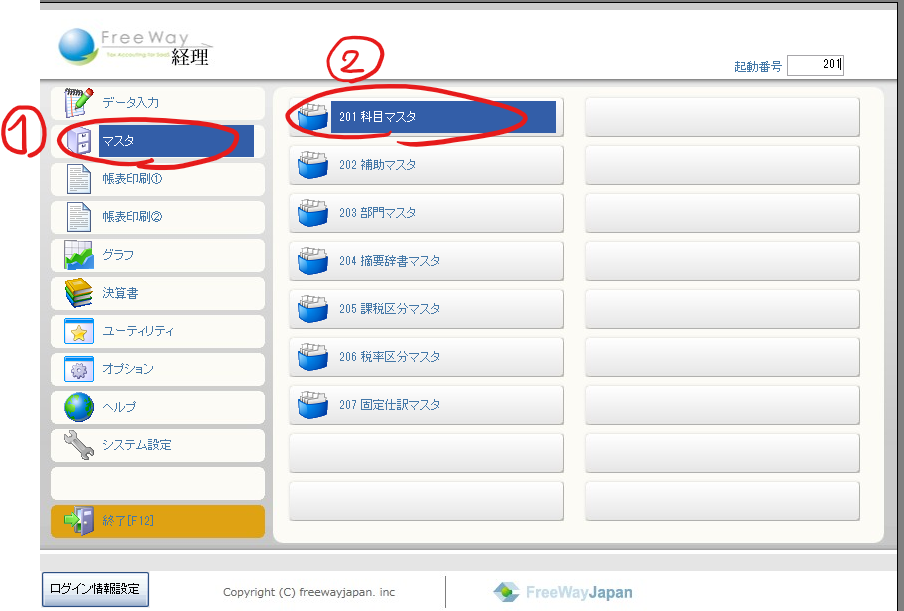Screen dimensions: 904x611
Task: Open 205 課税区分マスタ folder icon
Action: [313, 309]
